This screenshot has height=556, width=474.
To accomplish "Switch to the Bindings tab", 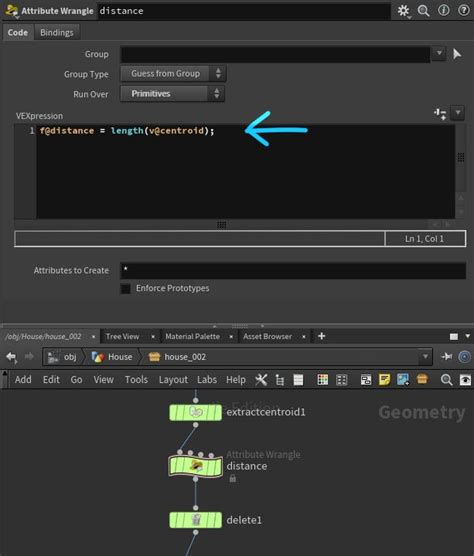I will (57, 32).
